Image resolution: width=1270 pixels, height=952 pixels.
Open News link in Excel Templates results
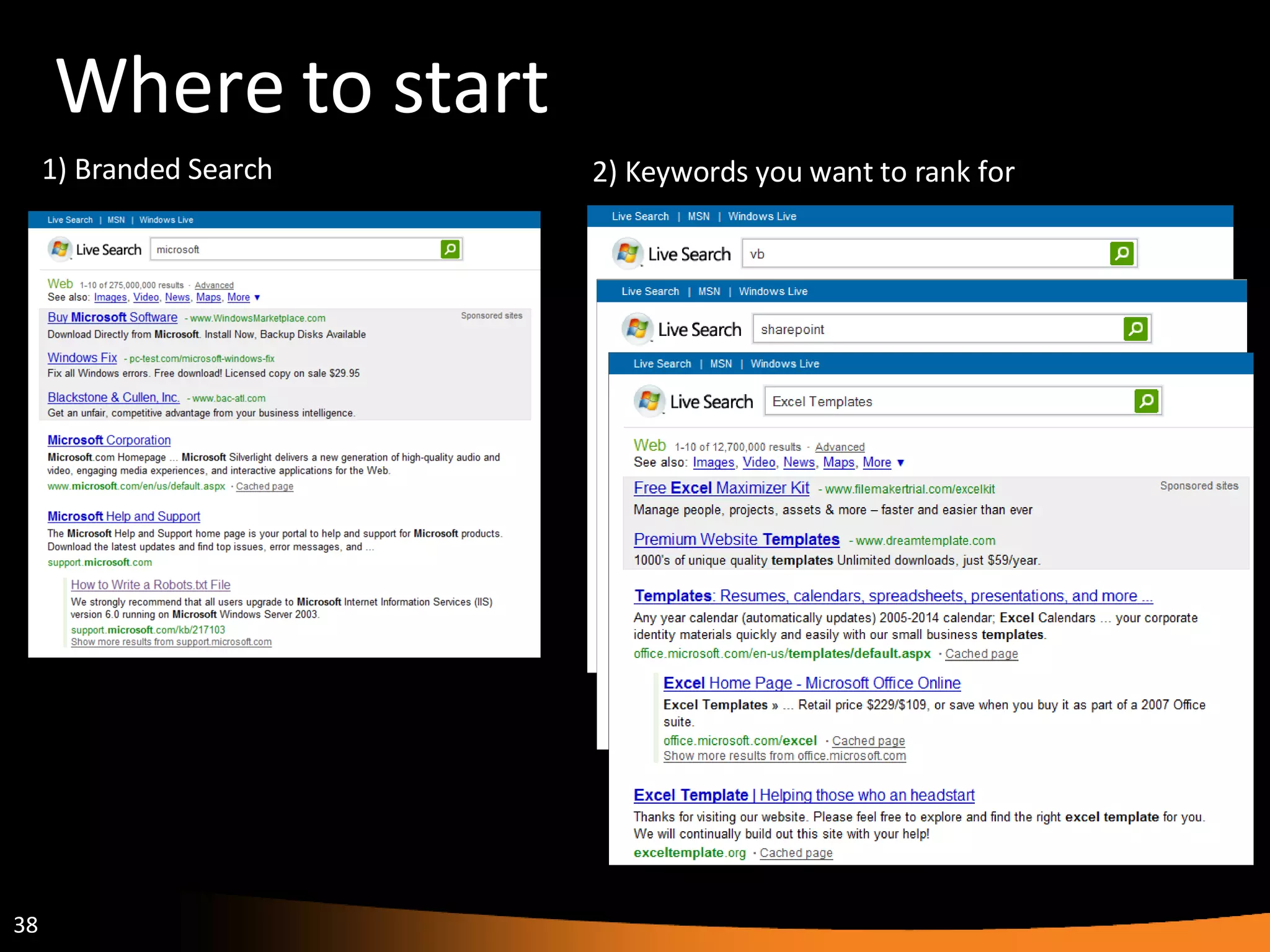click(799, 462)
